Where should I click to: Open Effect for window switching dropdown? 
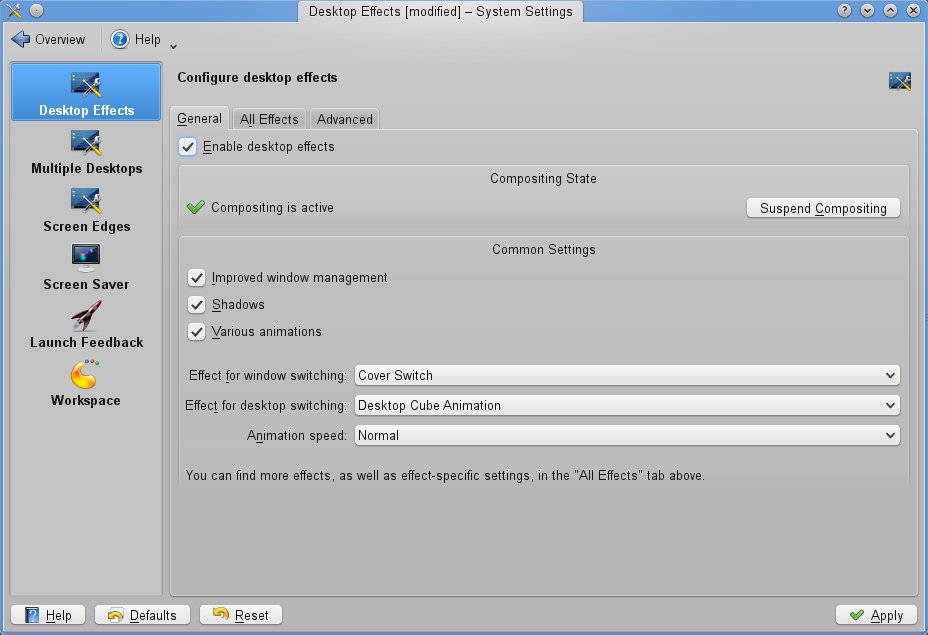tap(627, 375)
